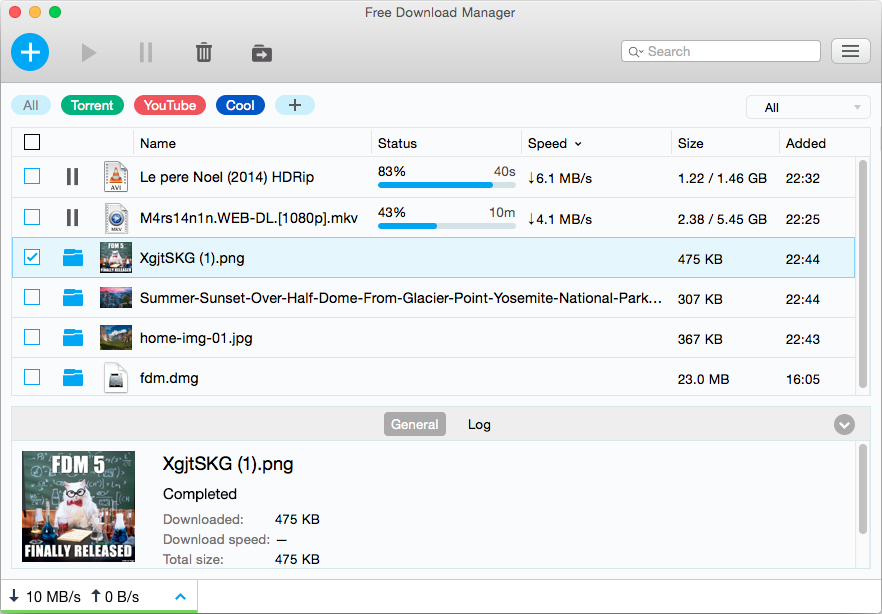
Task: Click the MKV file icon
Action: (x=116, y=218)
